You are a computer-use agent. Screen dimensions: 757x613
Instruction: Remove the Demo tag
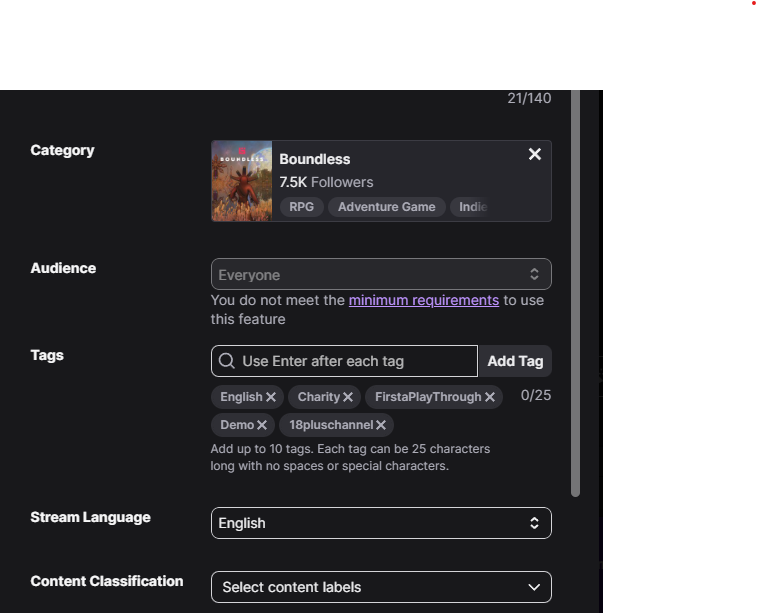coord(262,425)
